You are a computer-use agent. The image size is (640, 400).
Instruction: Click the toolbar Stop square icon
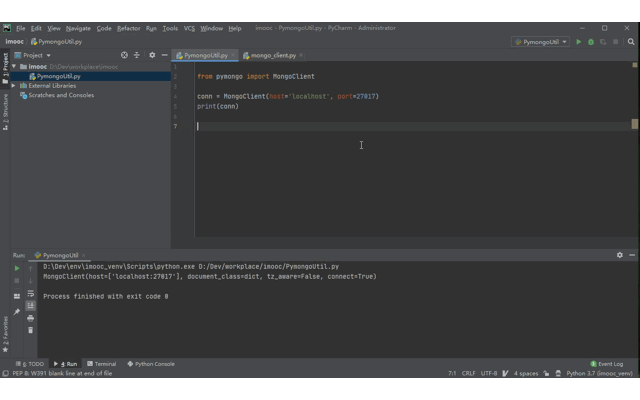pos(616,42)
